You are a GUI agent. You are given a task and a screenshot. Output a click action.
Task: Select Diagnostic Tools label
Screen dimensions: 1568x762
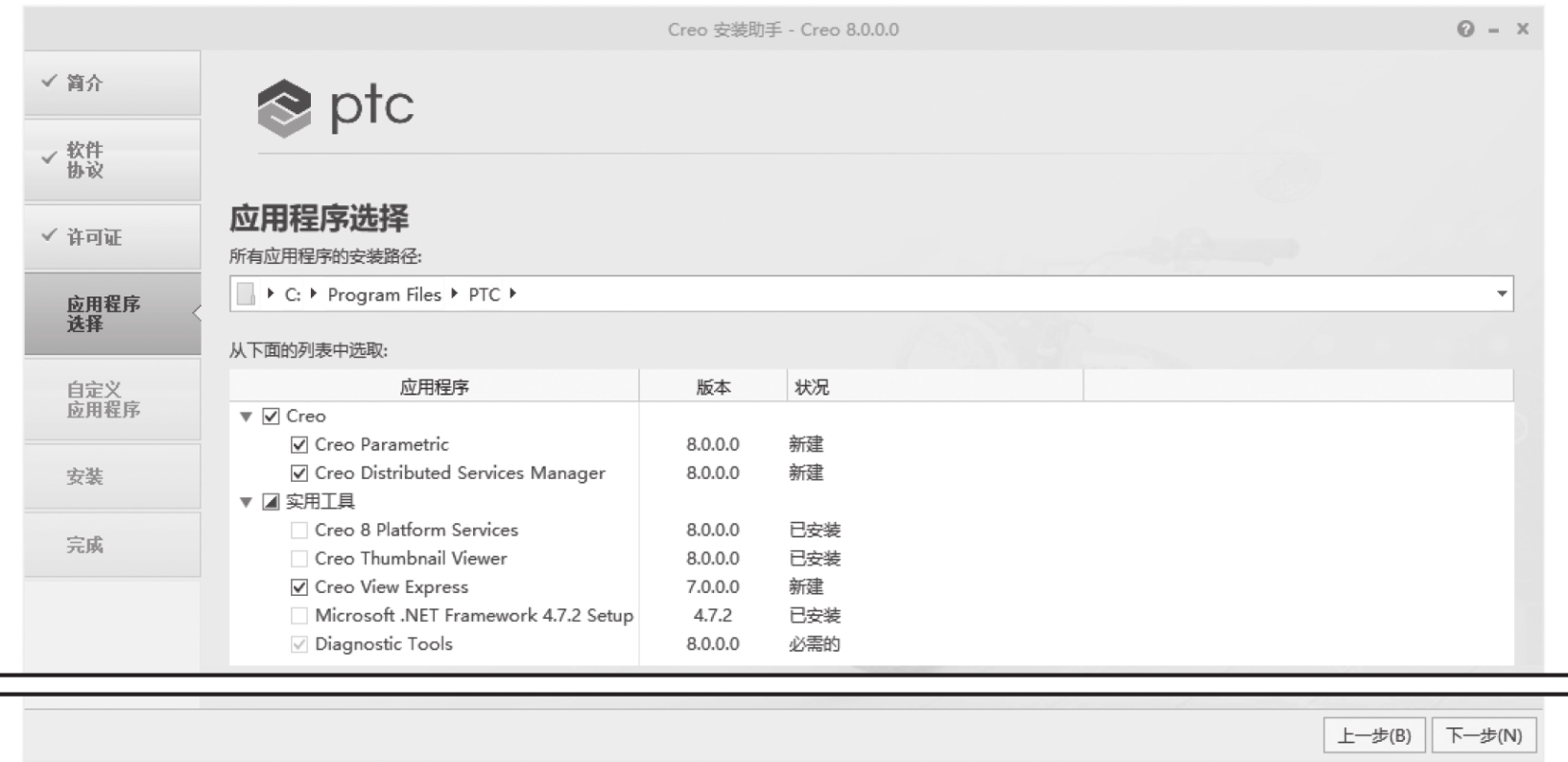[x=384, y=644]
